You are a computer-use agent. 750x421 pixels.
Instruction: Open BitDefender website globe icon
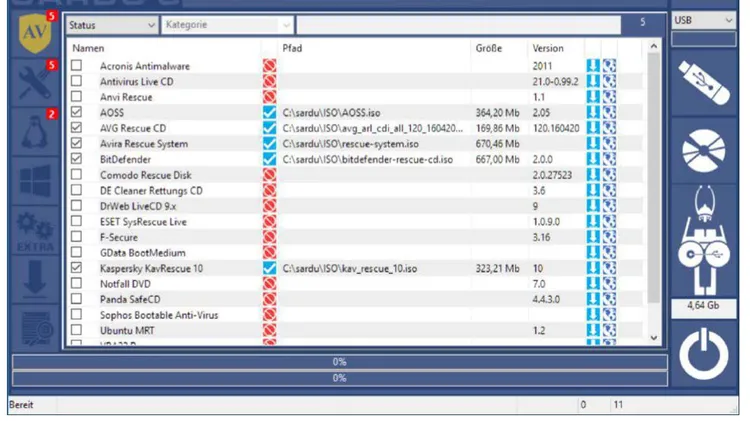point(609,159)
